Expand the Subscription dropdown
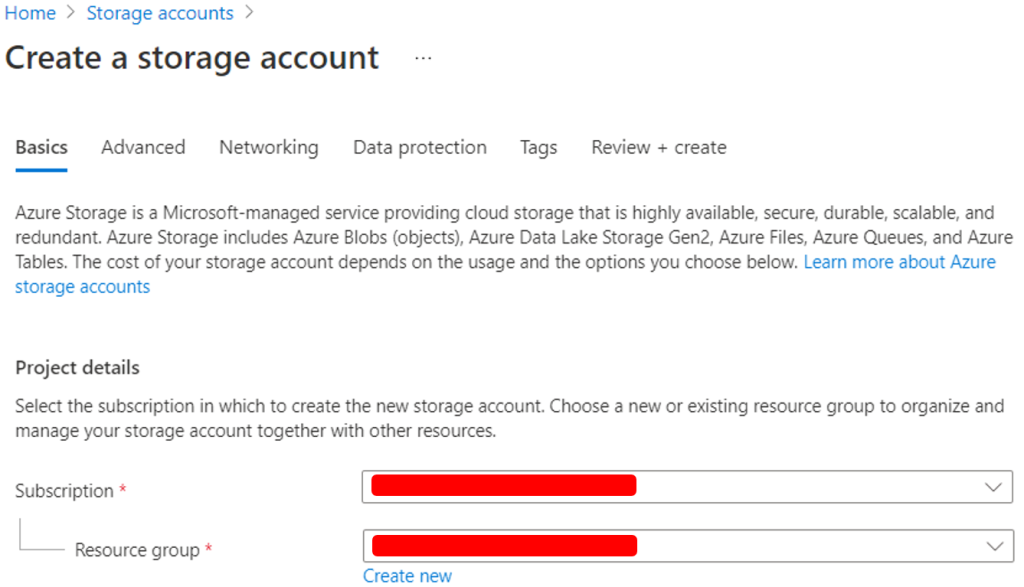Screen dimensions: 1024x587 [x=687, y=486]
